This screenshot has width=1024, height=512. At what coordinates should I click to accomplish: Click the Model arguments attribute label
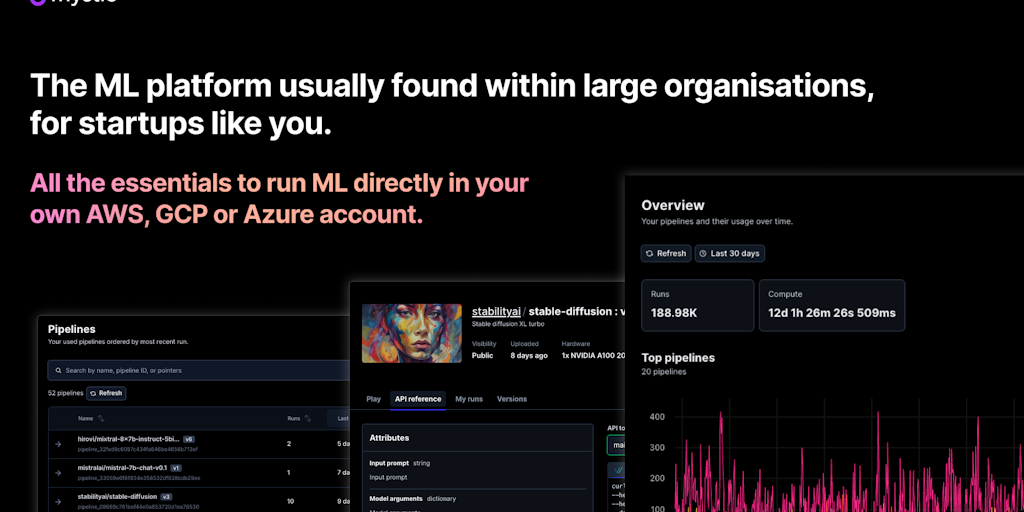pyautogui.click(x=396, y=499)
